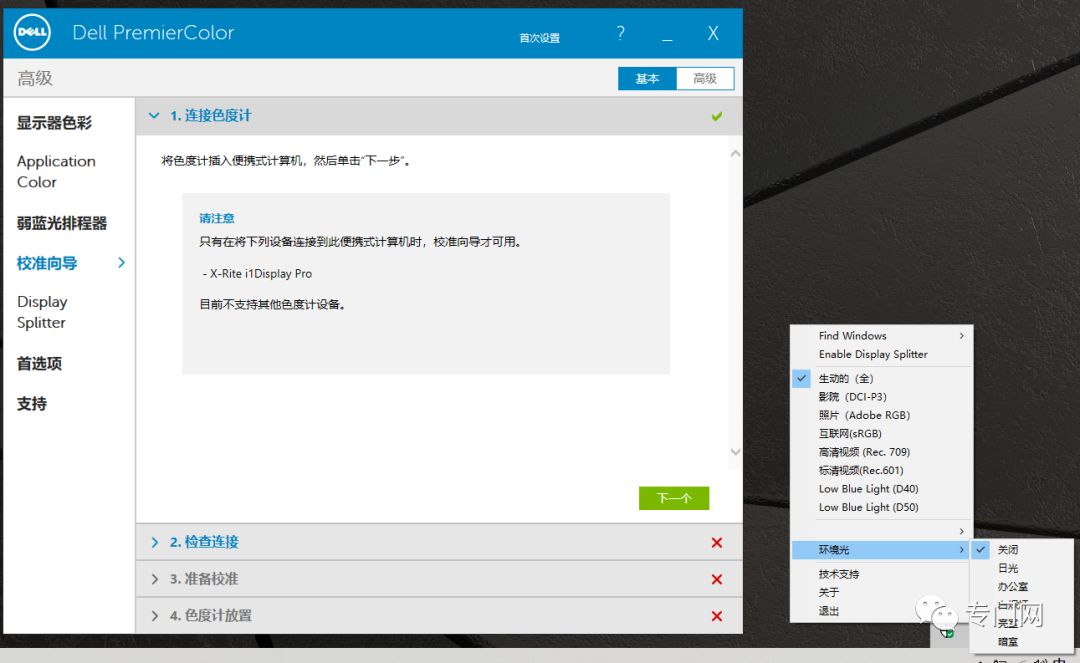Open the 环境光 submenu entry

click(x=882, y=550)
